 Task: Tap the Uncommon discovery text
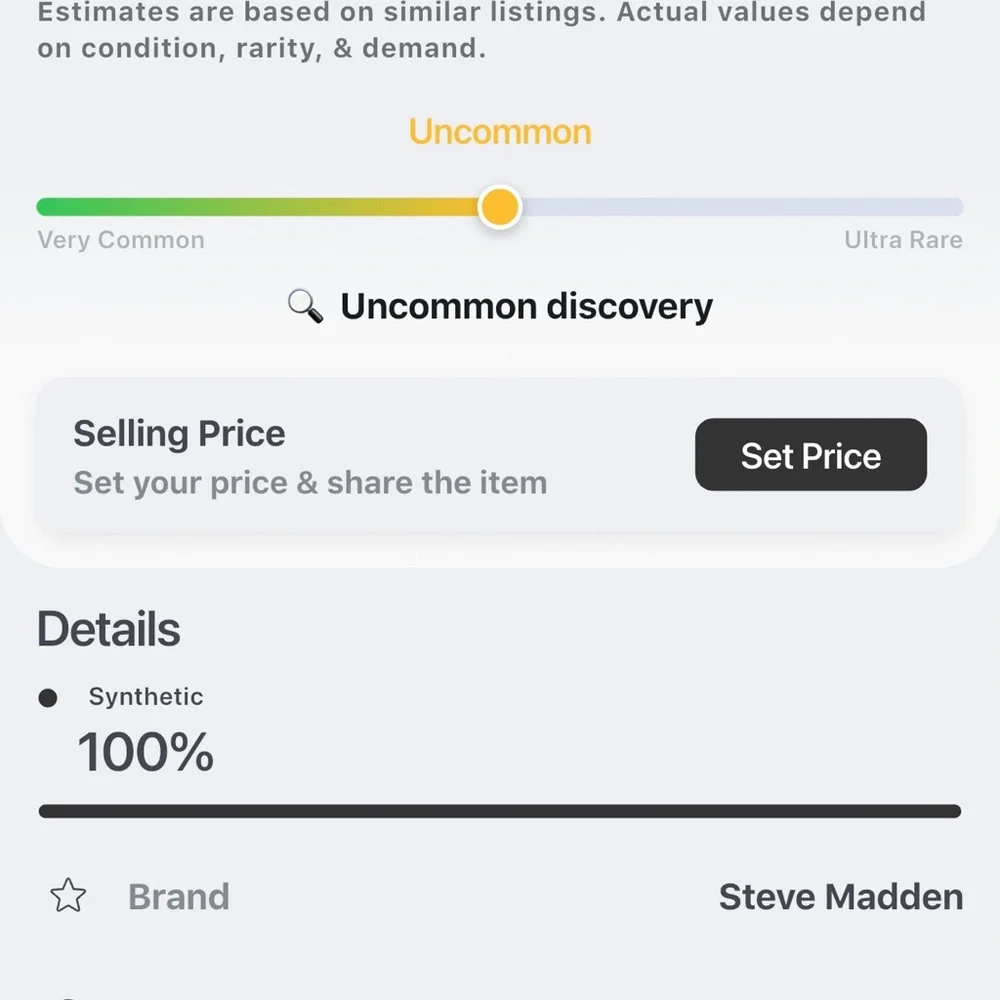tap(527, 307)
